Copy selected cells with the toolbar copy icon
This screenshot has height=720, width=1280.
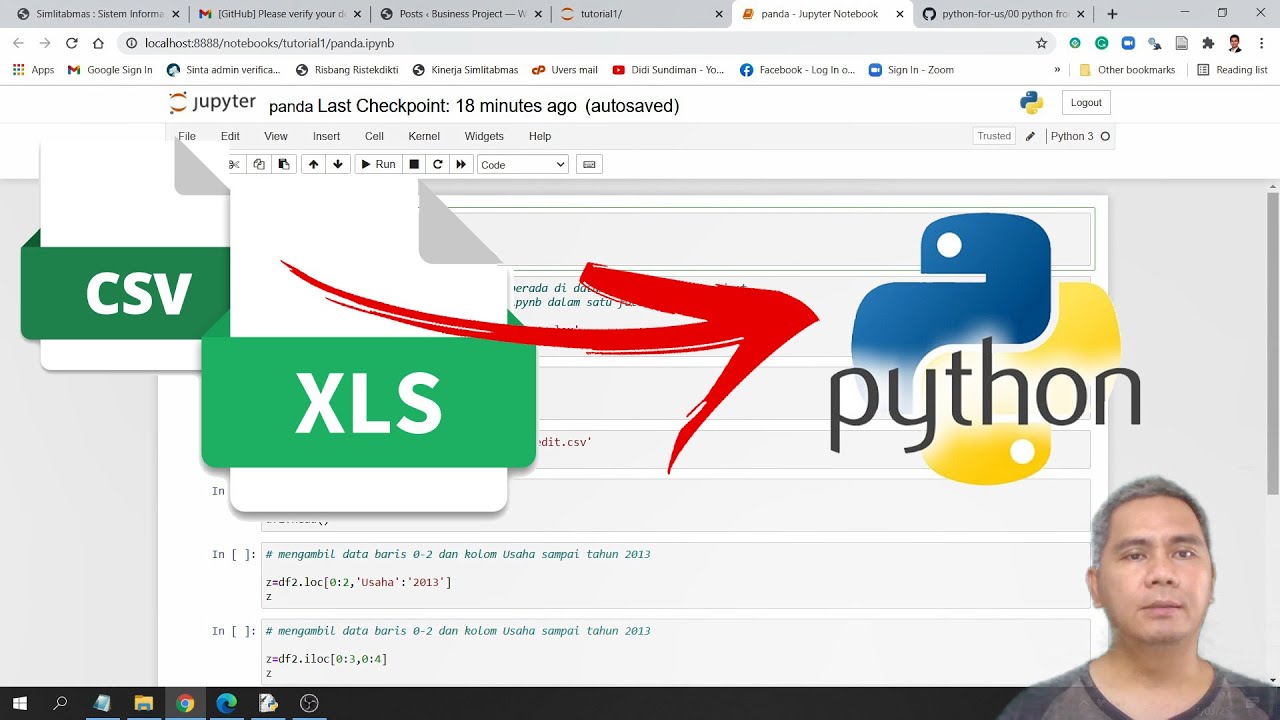(259, 164)
